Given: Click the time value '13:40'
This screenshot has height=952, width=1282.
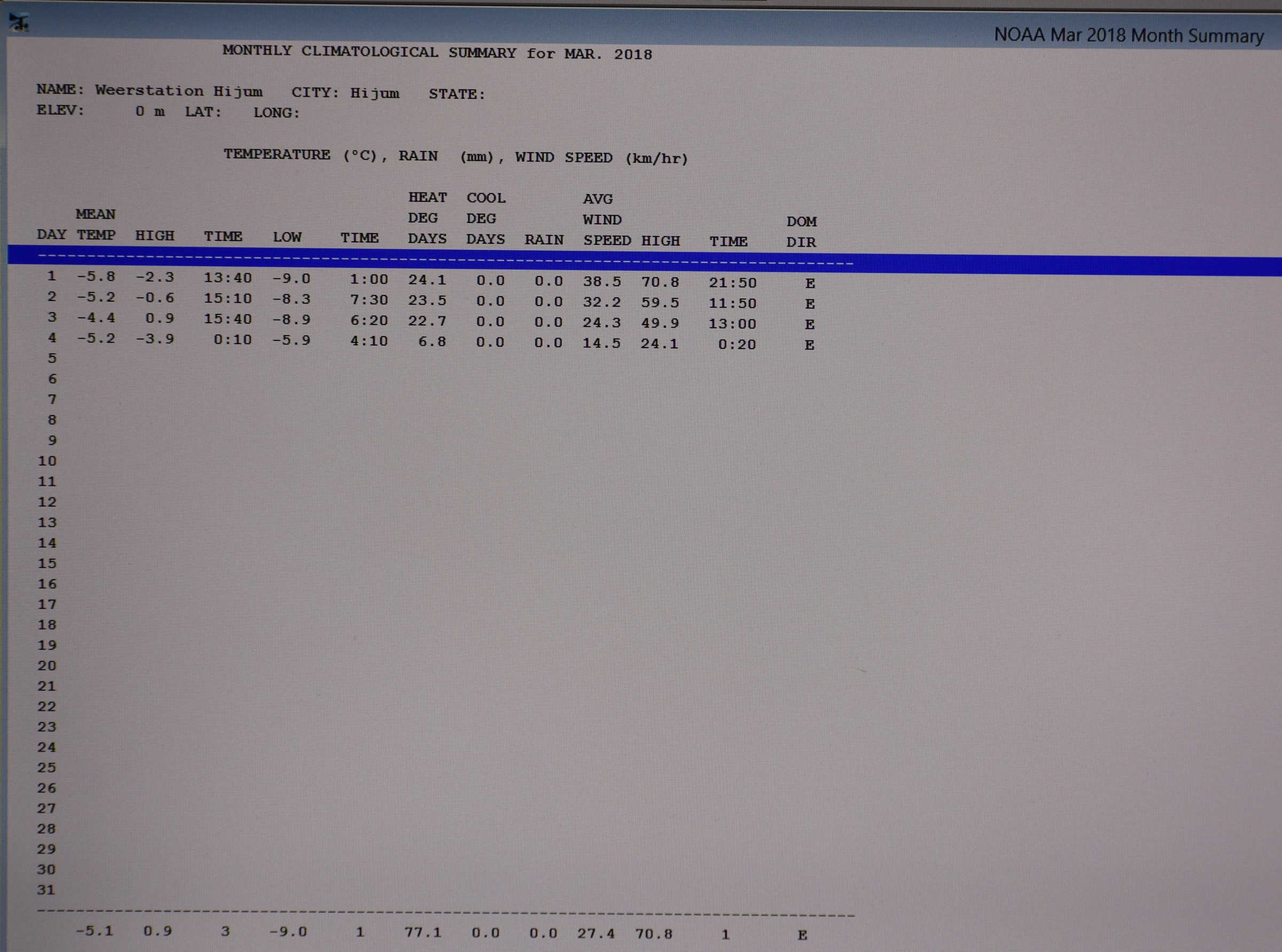Looking at the screenshot, I should coord(228,278).
